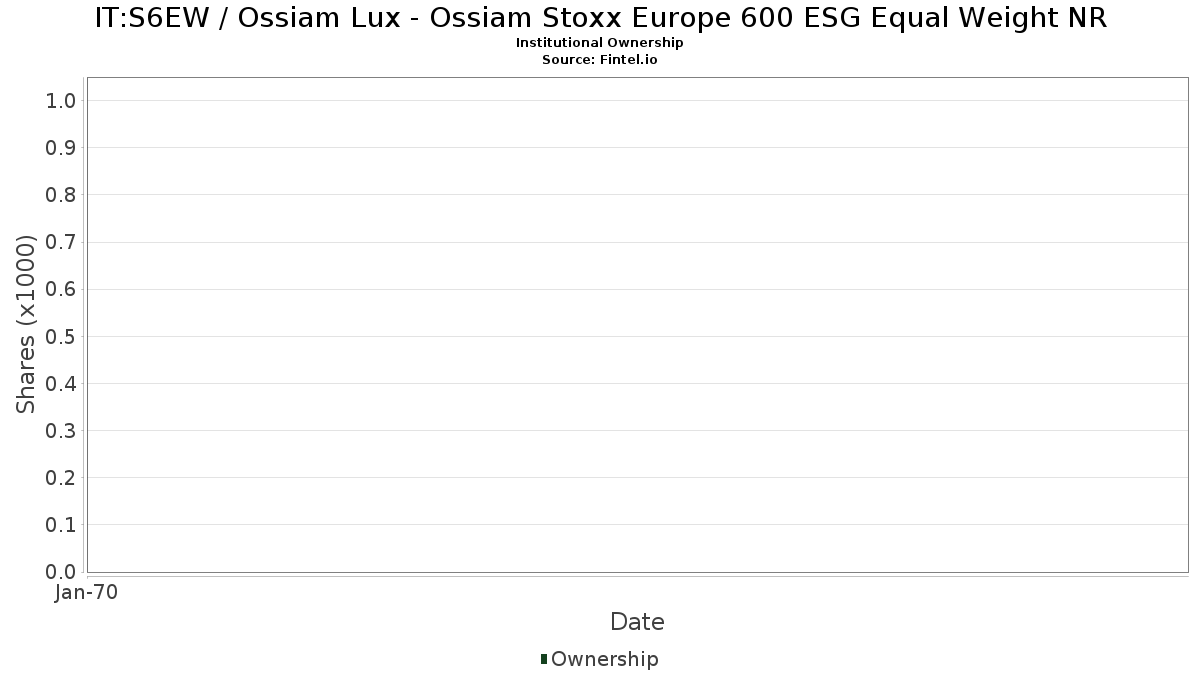Click the 0.8 y-axis tick label
This screenshot has width=1200, height=675.
click(61, 195)
